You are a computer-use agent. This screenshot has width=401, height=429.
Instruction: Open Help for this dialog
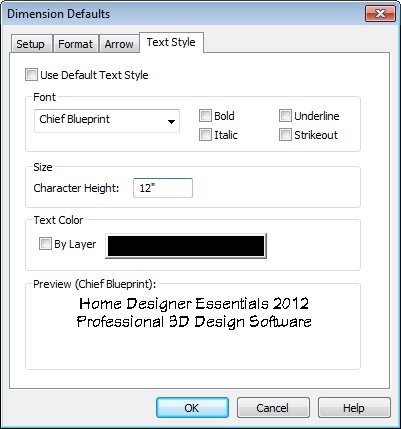coord(354,408)
